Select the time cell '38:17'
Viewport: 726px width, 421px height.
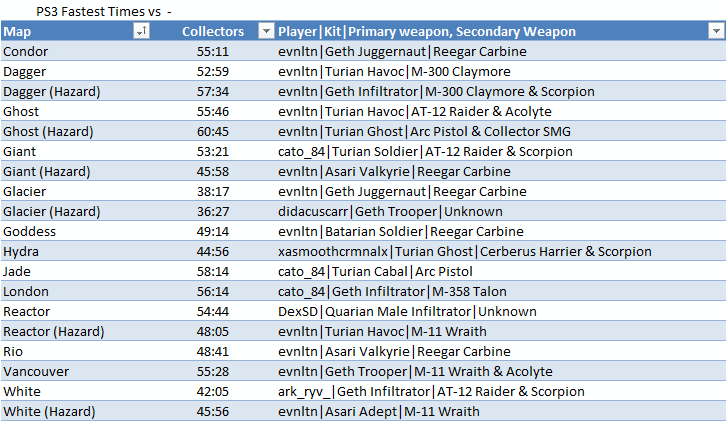(213, 191)
